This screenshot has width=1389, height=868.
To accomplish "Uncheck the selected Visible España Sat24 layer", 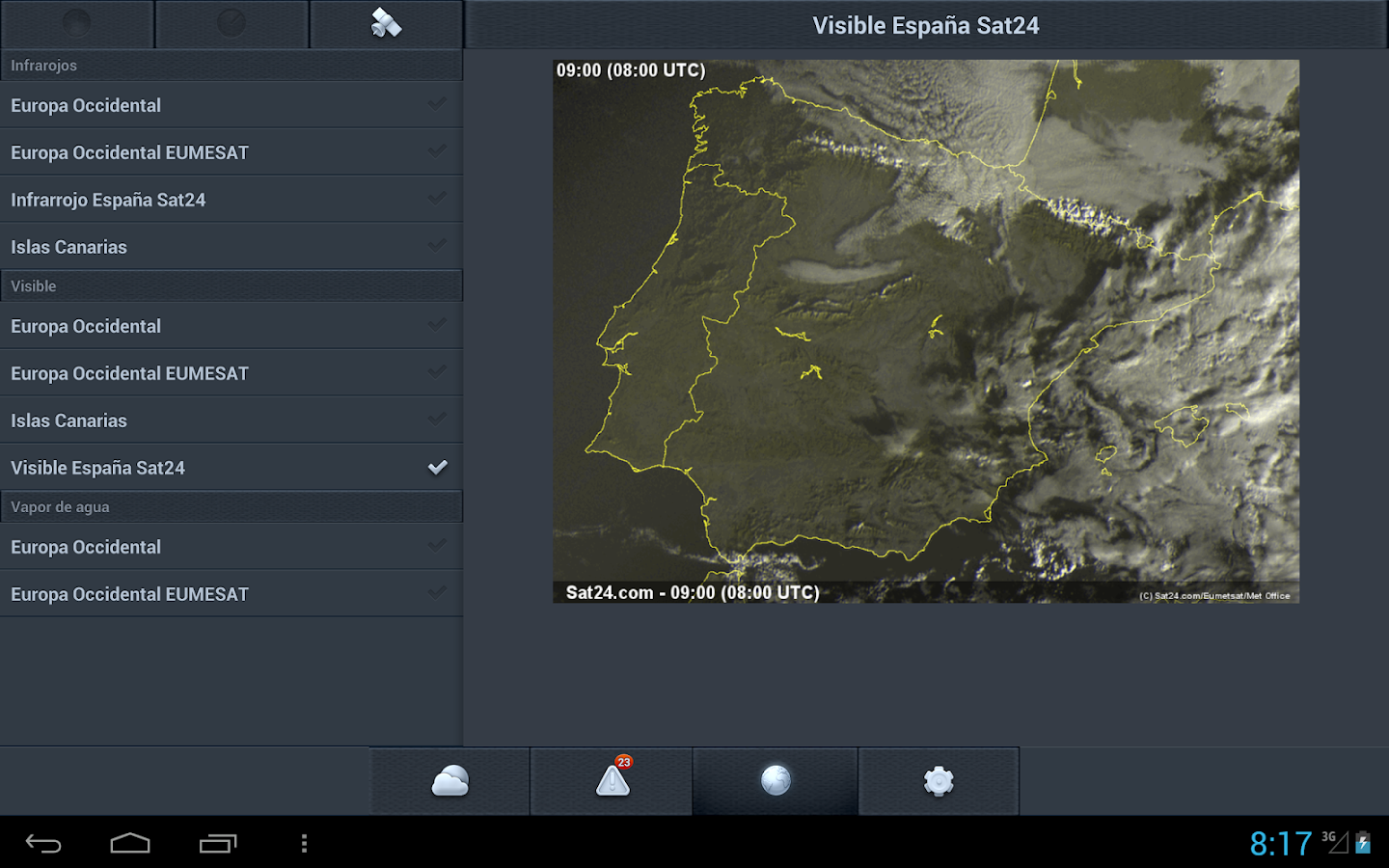I will coord(231,468).
